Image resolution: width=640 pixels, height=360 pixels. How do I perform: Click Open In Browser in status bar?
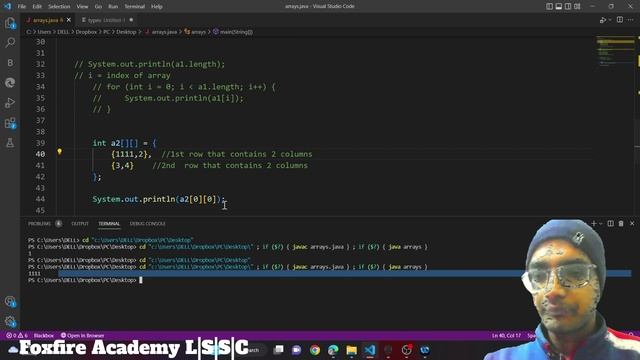pos(82,336)
